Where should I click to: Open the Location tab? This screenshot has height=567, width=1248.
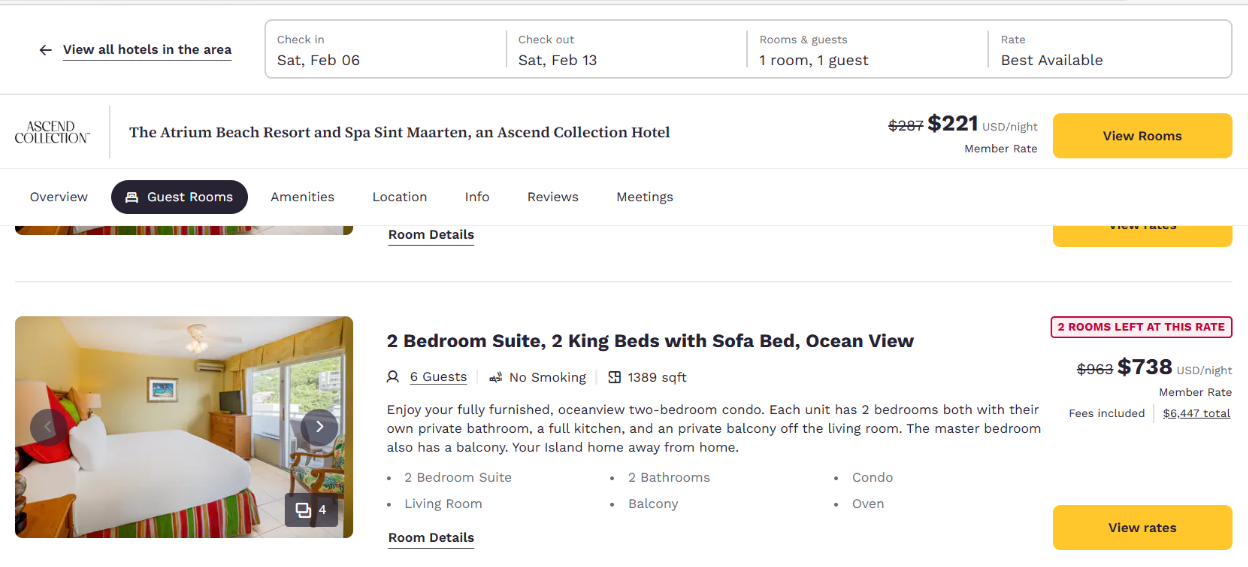(399, 197)
